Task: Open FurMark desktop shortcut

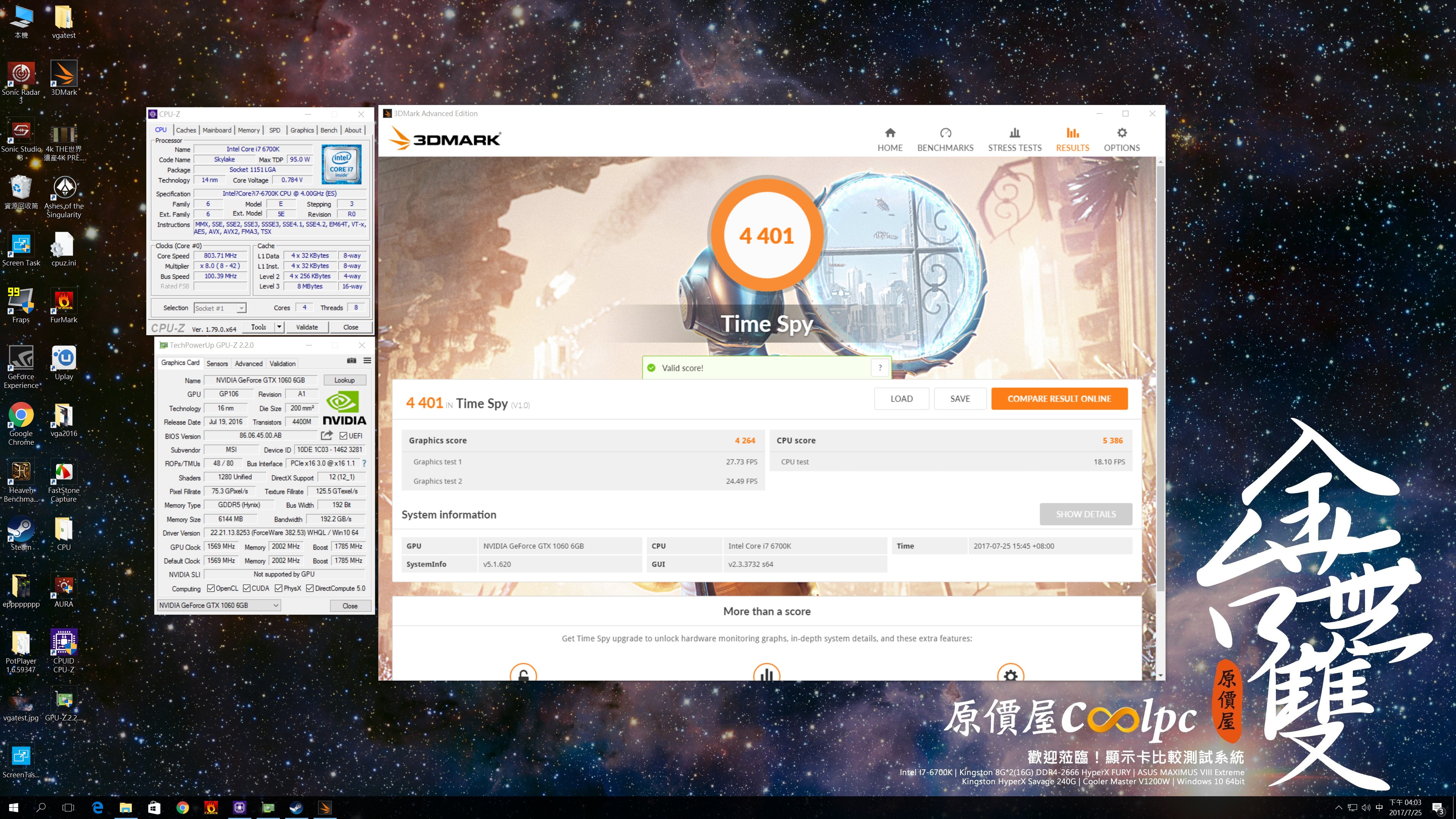Action: [x=64, y=306]
